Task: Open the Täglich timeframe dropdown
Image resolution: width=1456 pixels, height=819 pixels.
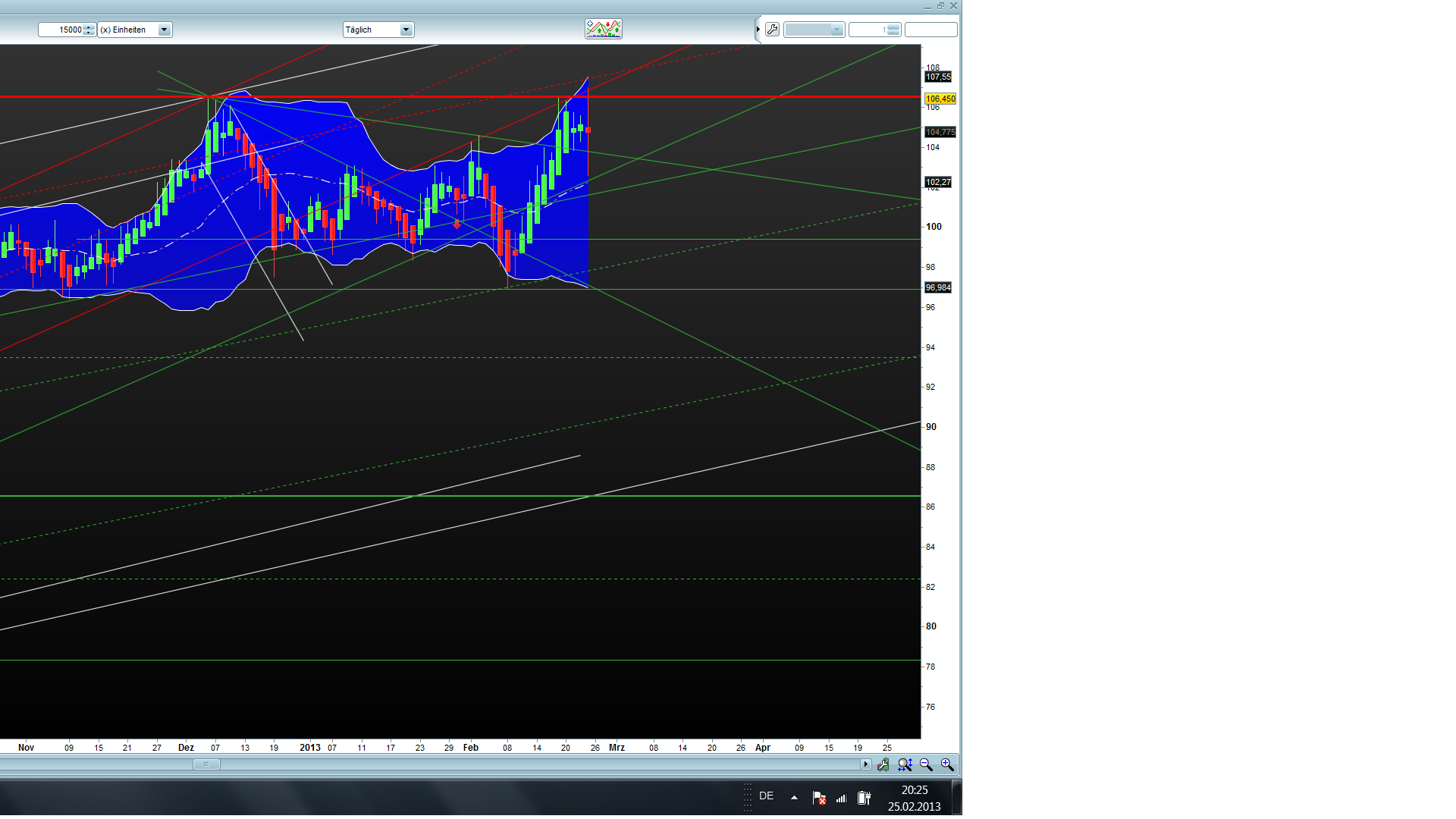Action: (x=406, y=30)
